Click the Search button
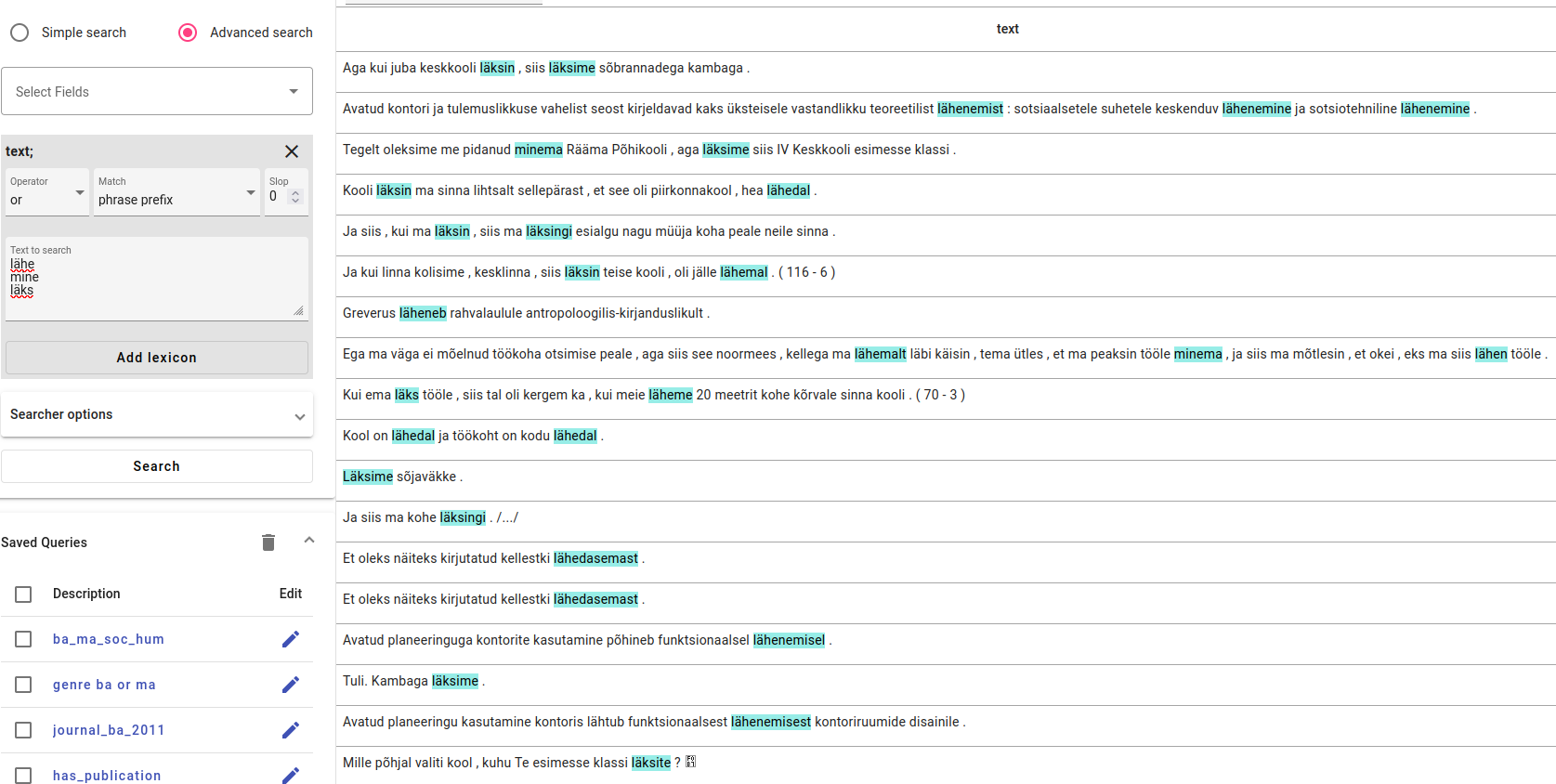The width and height of the screenshot is (1556, 784). (x=157, y=466)
